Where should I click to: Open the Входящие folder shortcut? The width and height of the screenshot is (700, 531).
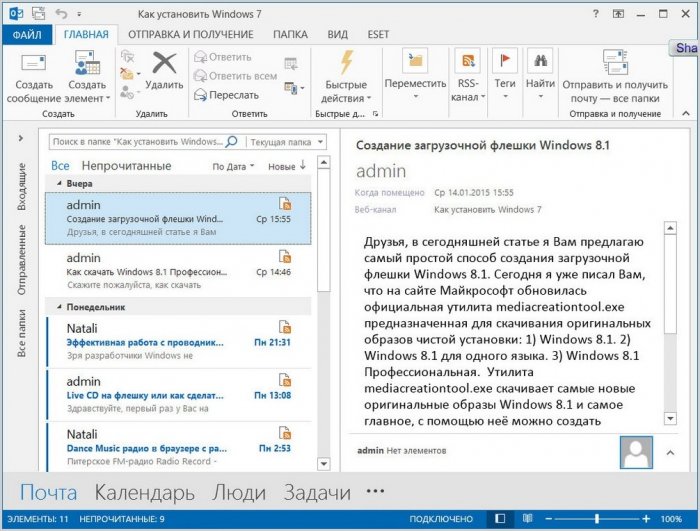coord(21,187)
